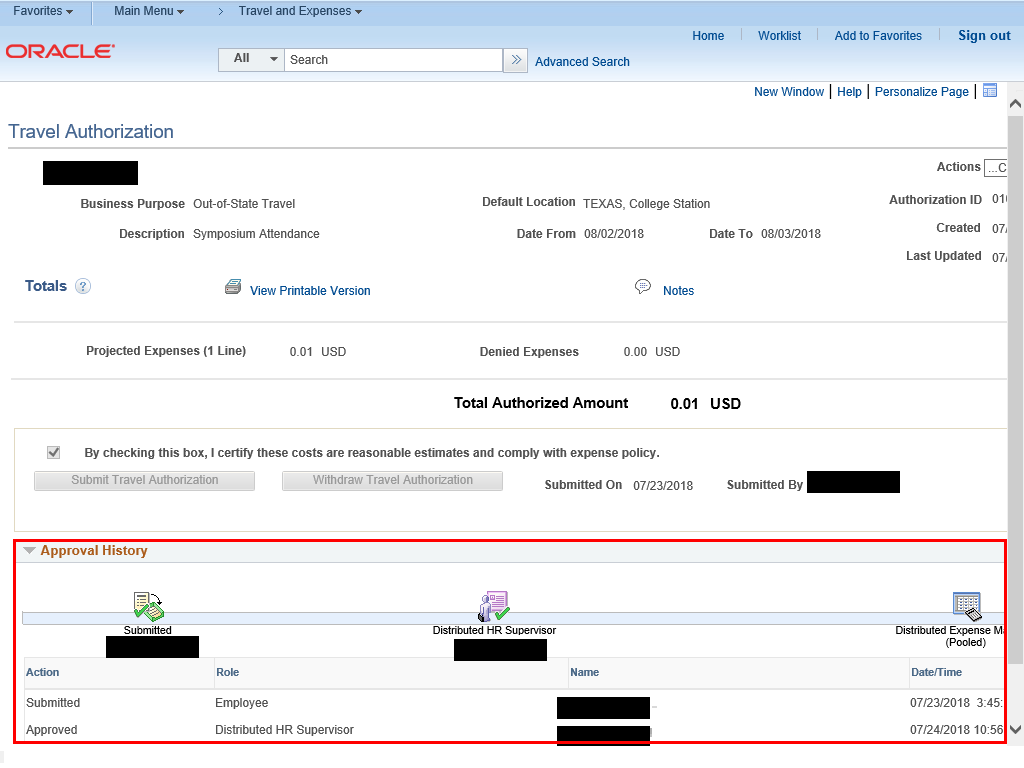The height and width of the screenshot is (768, 1024).
Task: Toggle the cost certification checkbox
Action: [54, 453]
